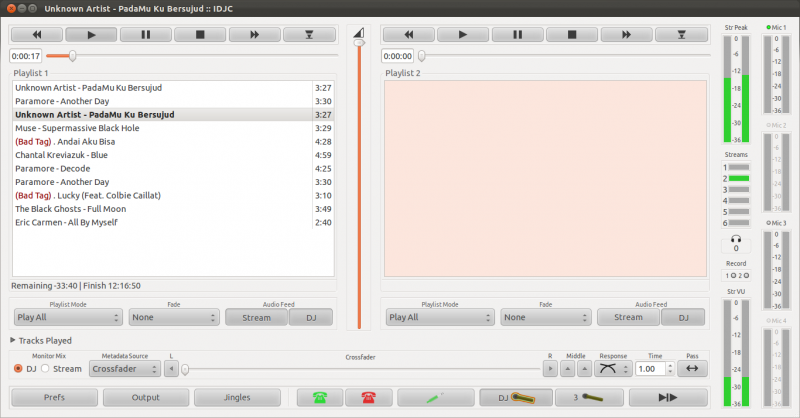Open the Prefs window
Viewport: 800px width, 418px height.
tap(54, 397)
